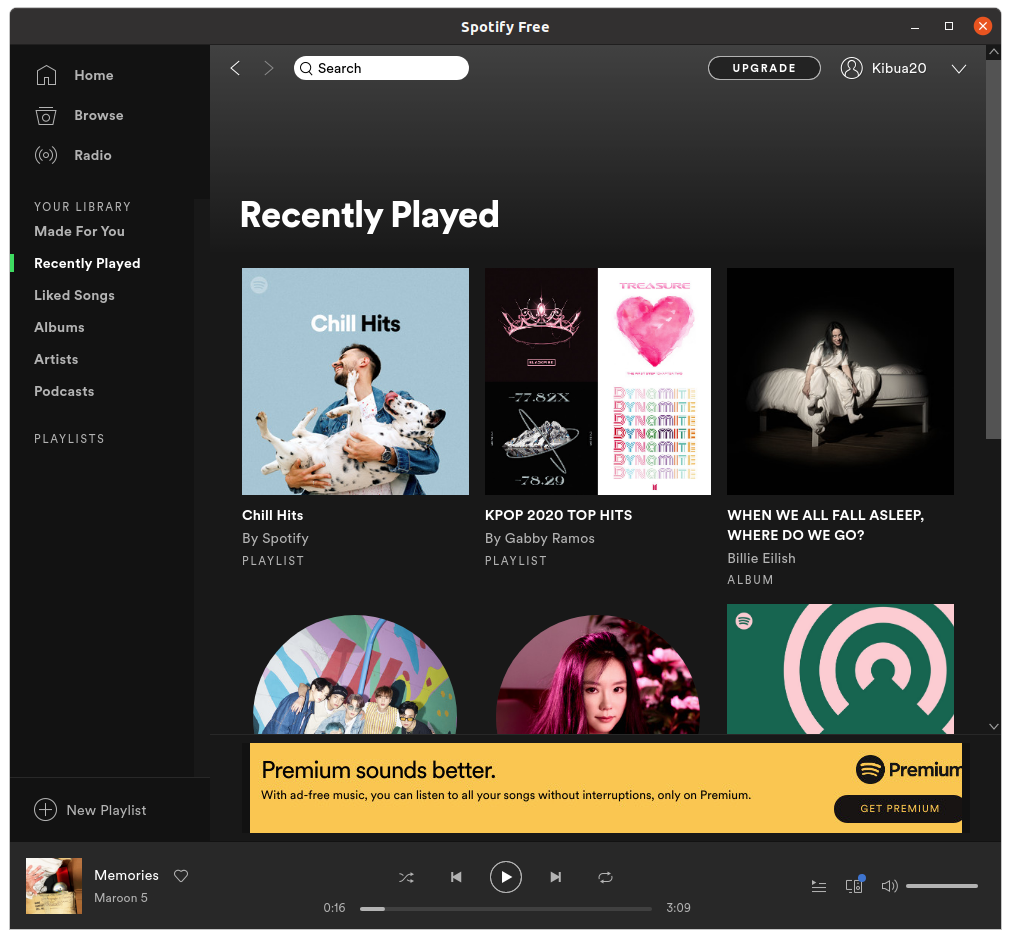This screenshot has height=939, width=1011.
Task: Click the scrollbar down arrow
Action: (994, 727)
